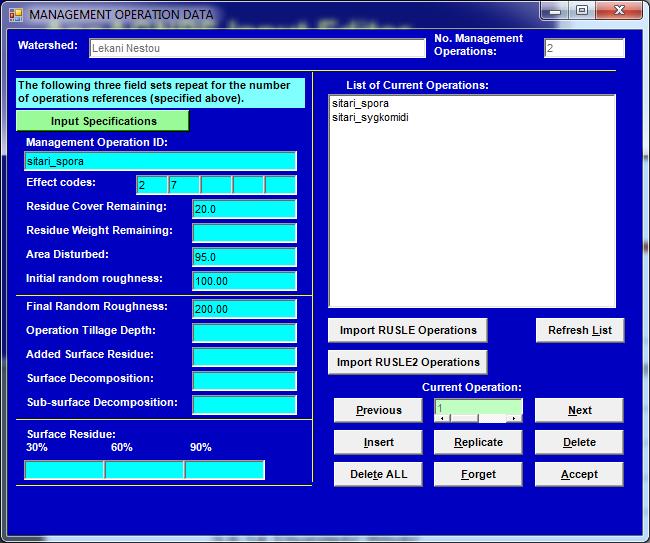The image size is (650, 543).
Task: Click the fifth Effect codes box
Action: tap(281, 185)
